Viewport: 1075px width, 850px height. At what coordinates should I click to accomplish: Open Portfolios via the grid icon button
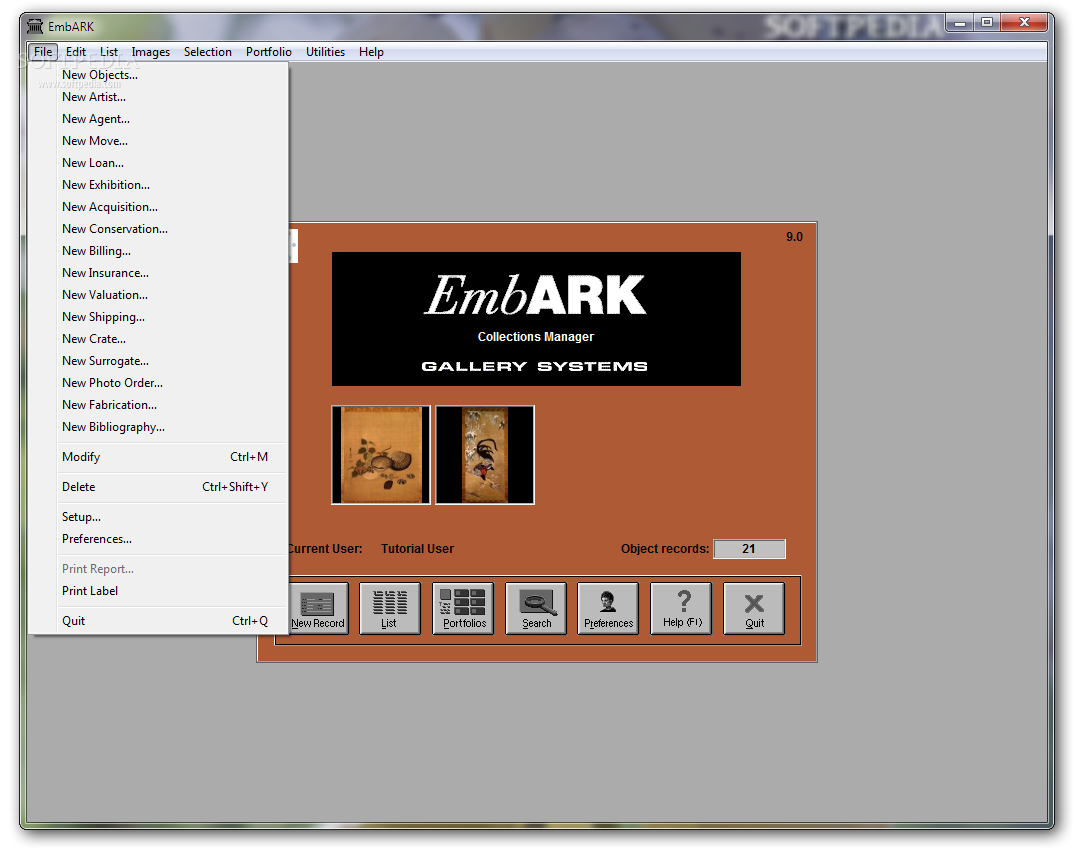pyautogui.click(x=463, y=608)
